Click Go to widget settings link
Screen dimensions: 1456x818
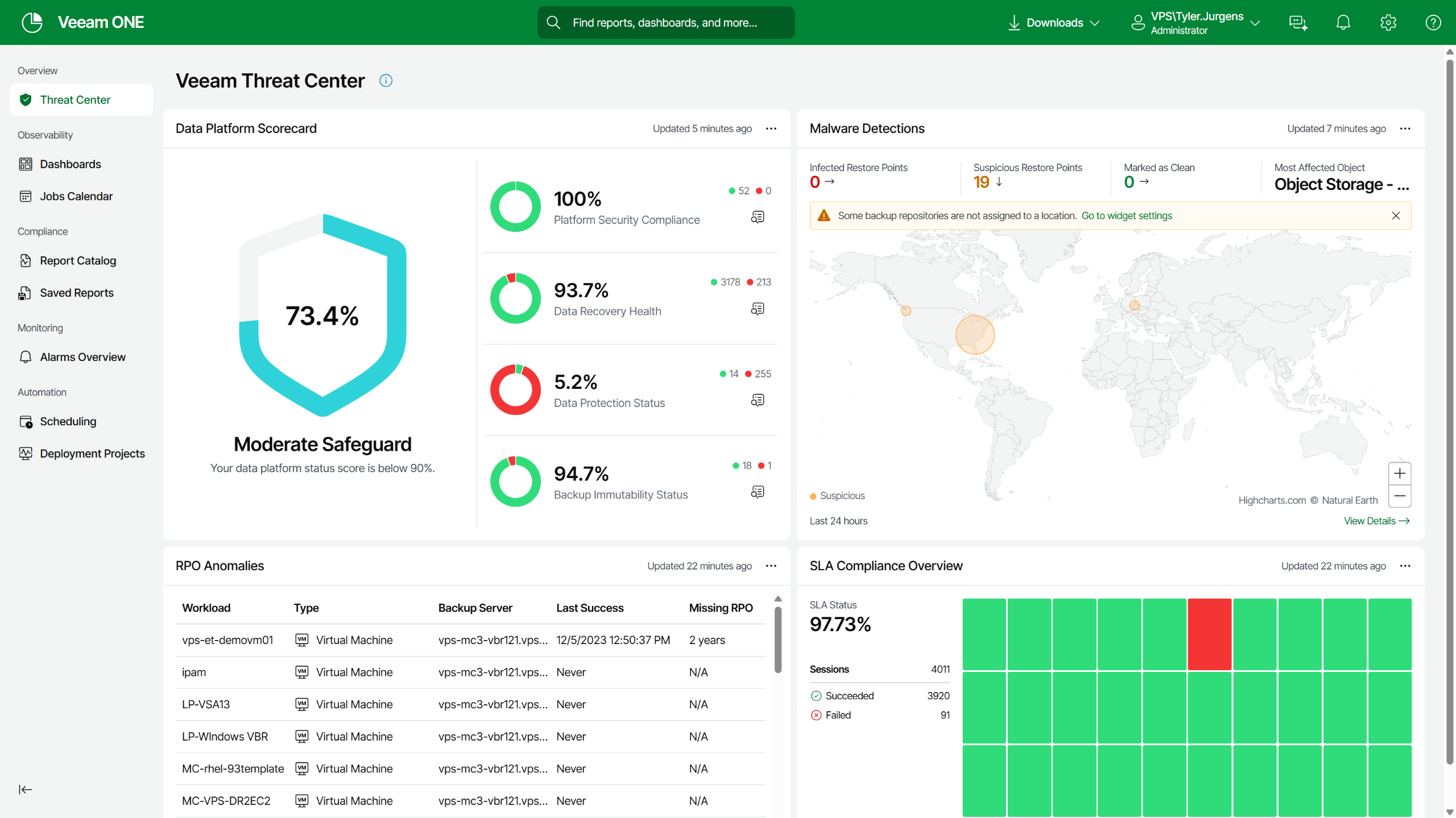[x=1126, y=215]
